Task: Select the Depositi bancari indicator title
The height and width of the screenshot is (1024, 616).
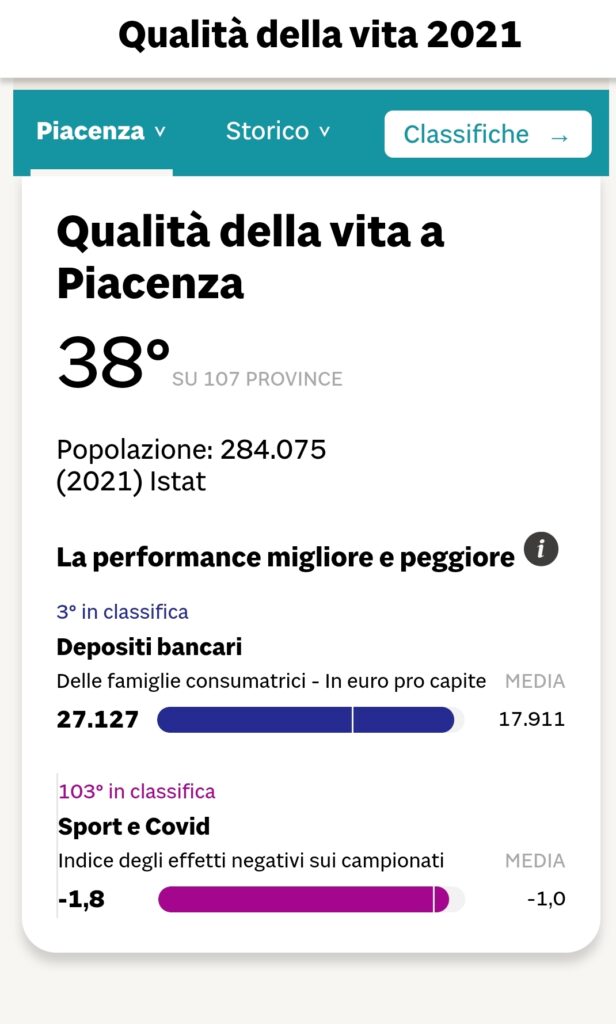Action: coord(149,647)
